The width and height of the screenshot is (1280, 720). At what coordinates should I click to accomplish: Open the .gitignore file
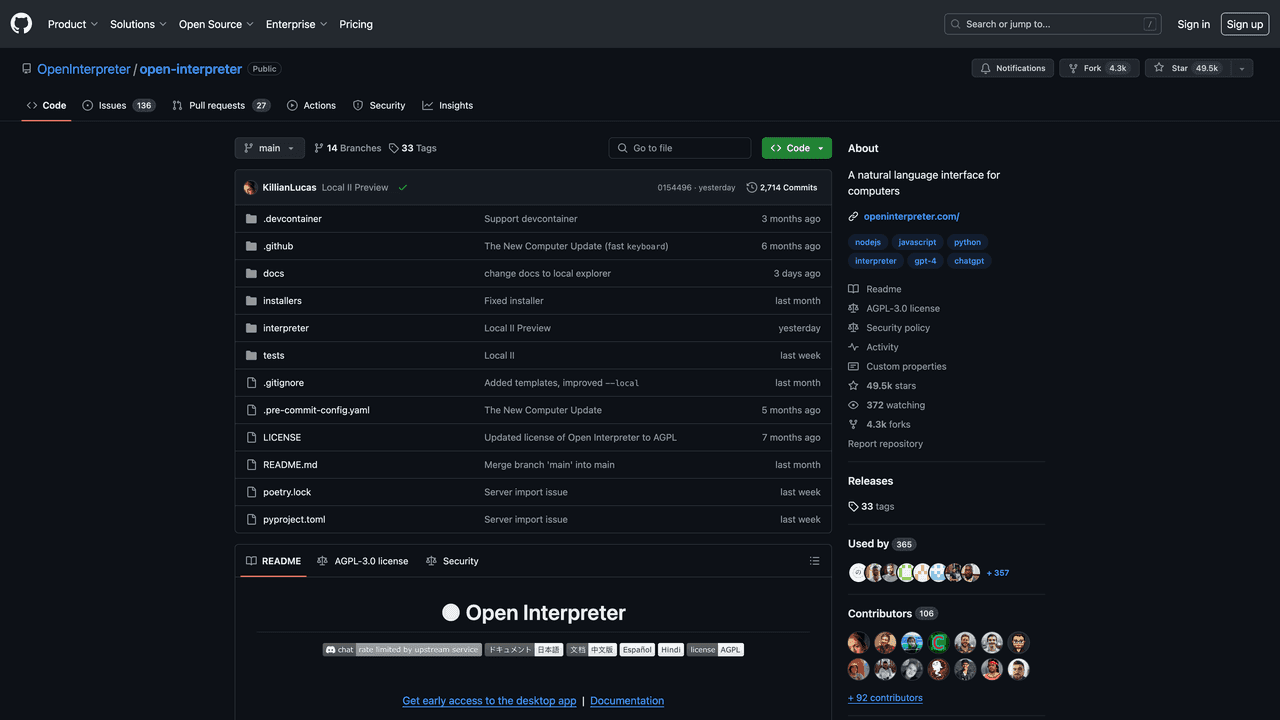283,383
